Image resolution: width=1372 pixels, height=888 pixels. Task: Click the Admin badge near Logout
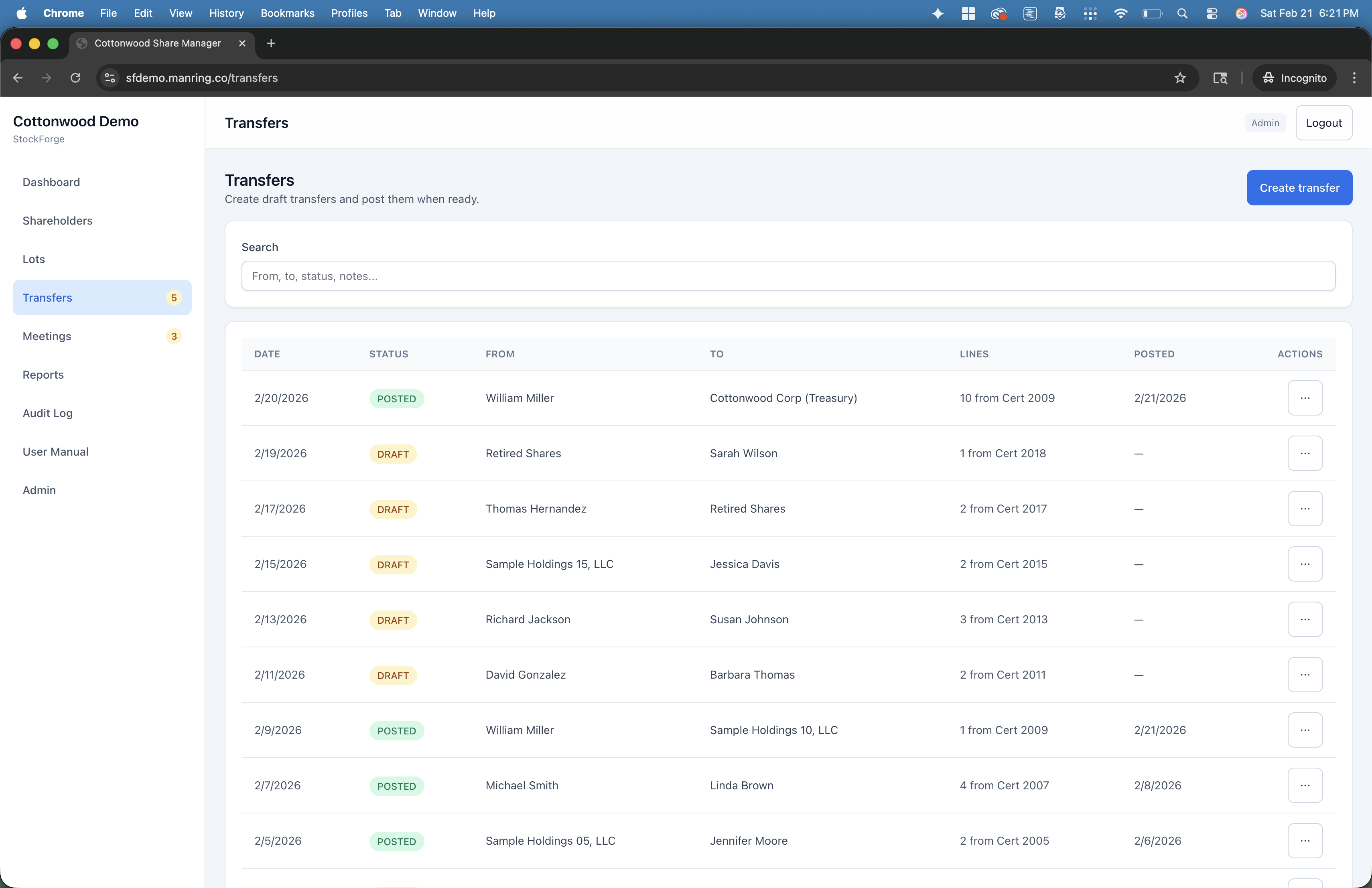pos(1265,123)
